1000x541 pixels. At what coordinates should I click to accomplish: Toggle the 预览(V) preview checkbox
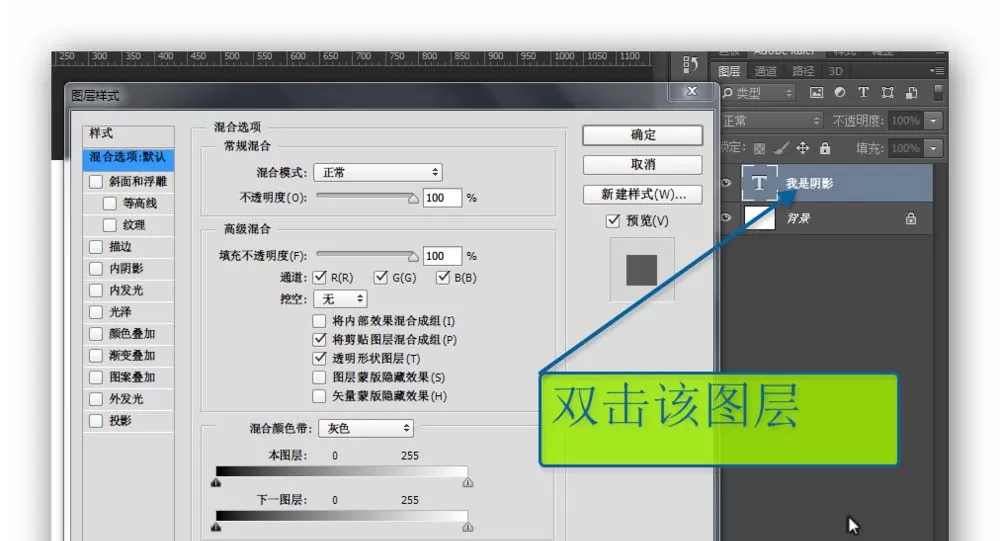(613, 221)
